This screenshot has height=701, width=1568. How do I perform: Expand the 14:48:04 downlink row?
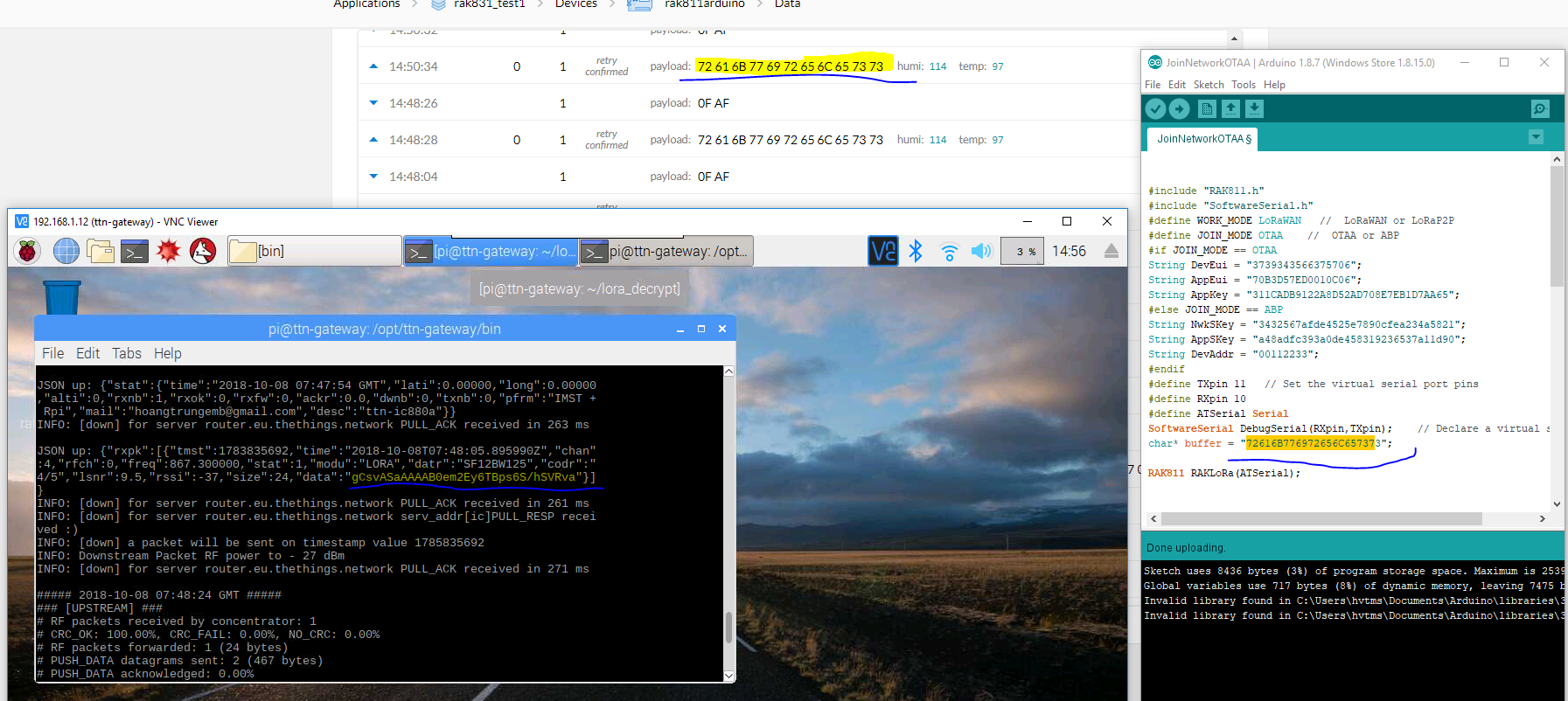coord(373,177)
